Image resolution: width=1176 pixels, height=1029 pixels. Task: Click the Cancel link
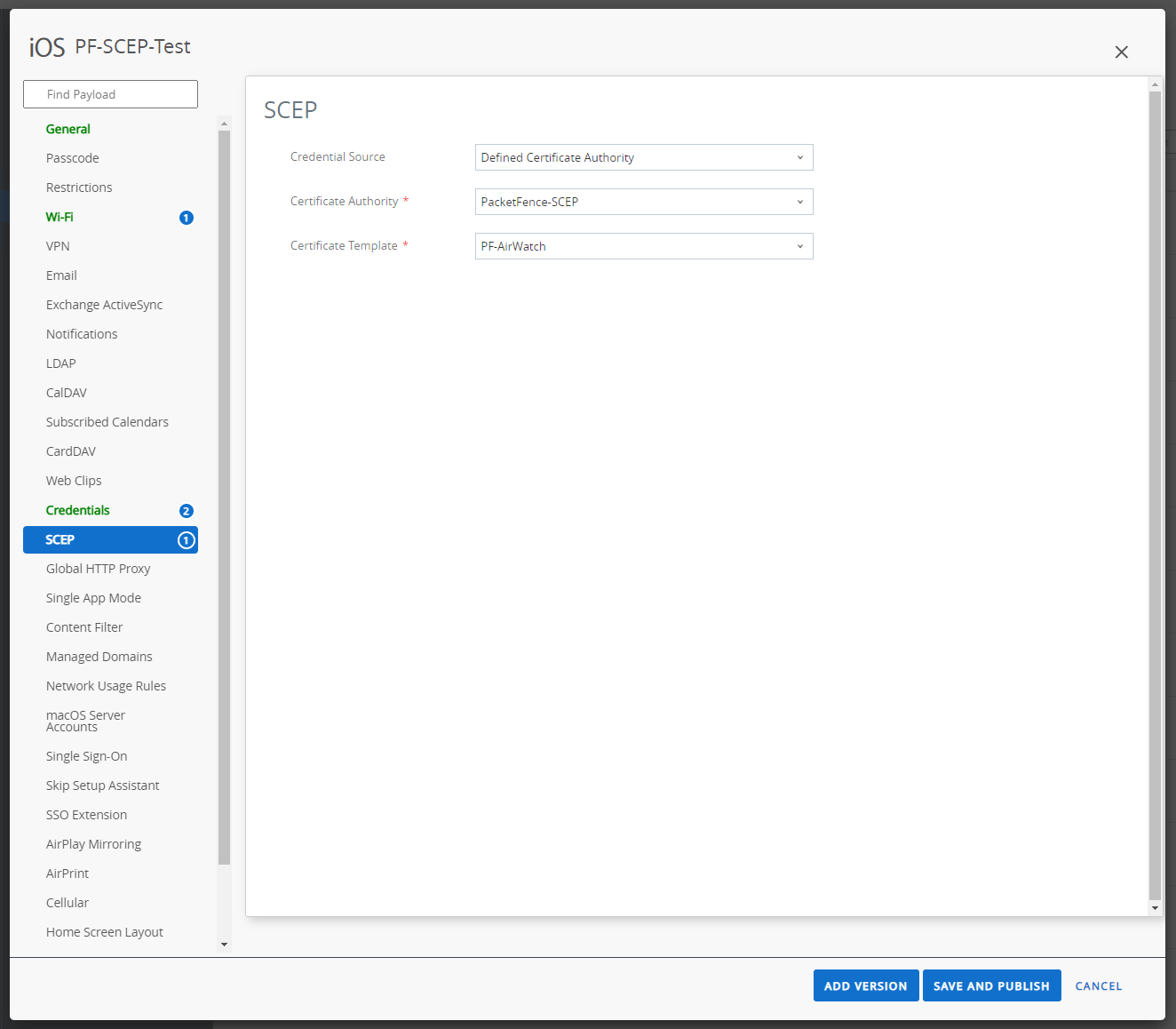1098,985
